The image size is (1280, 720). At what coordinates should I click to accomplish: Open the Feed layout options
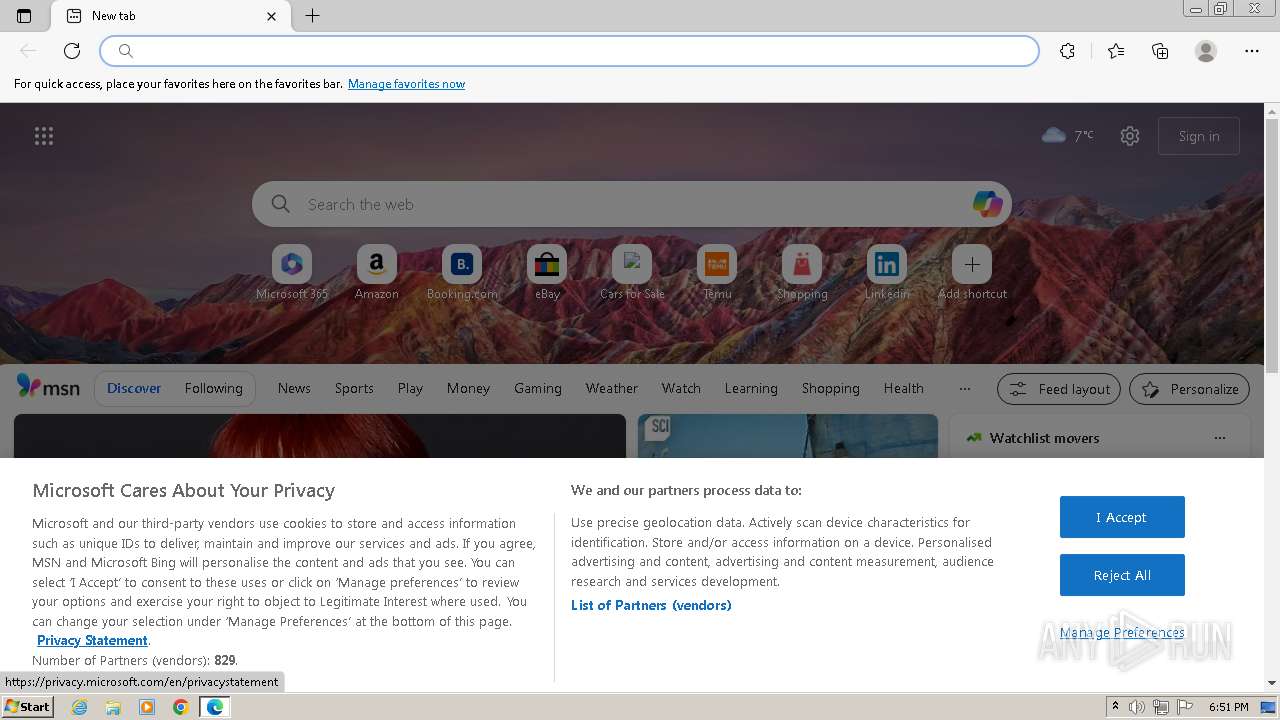pyautogui.click(x=1060, y=389)
